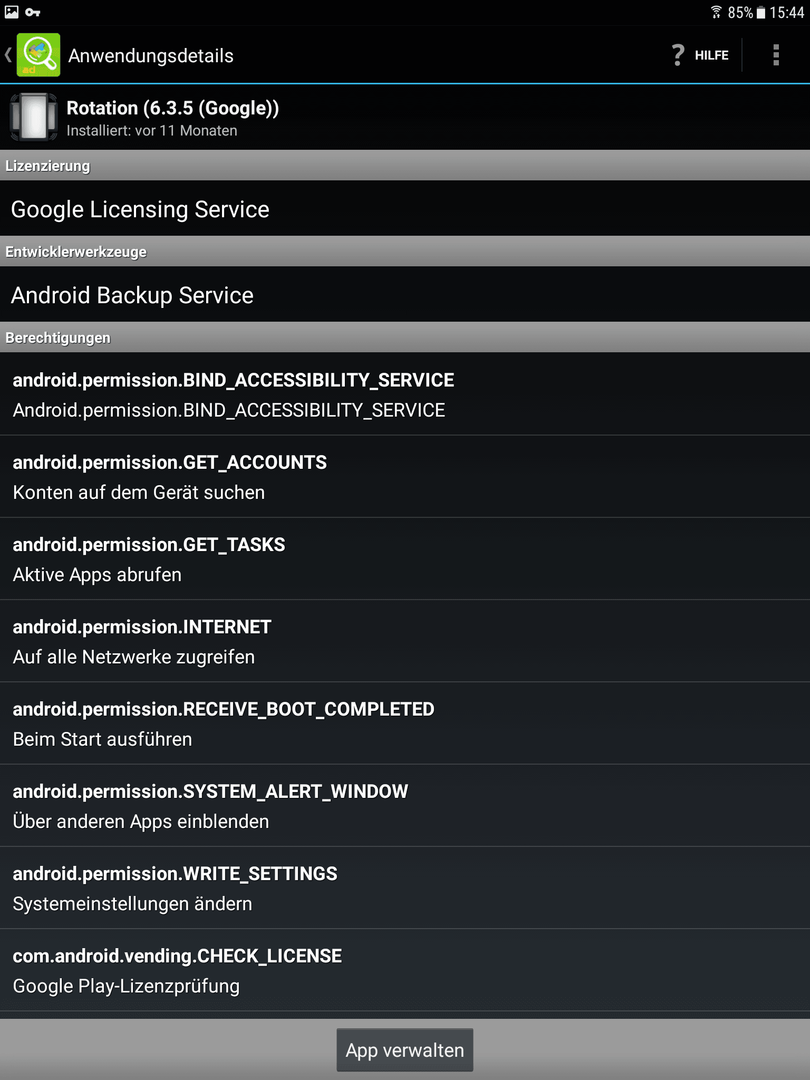Open the INTERNET permission entry

(405, 641)
